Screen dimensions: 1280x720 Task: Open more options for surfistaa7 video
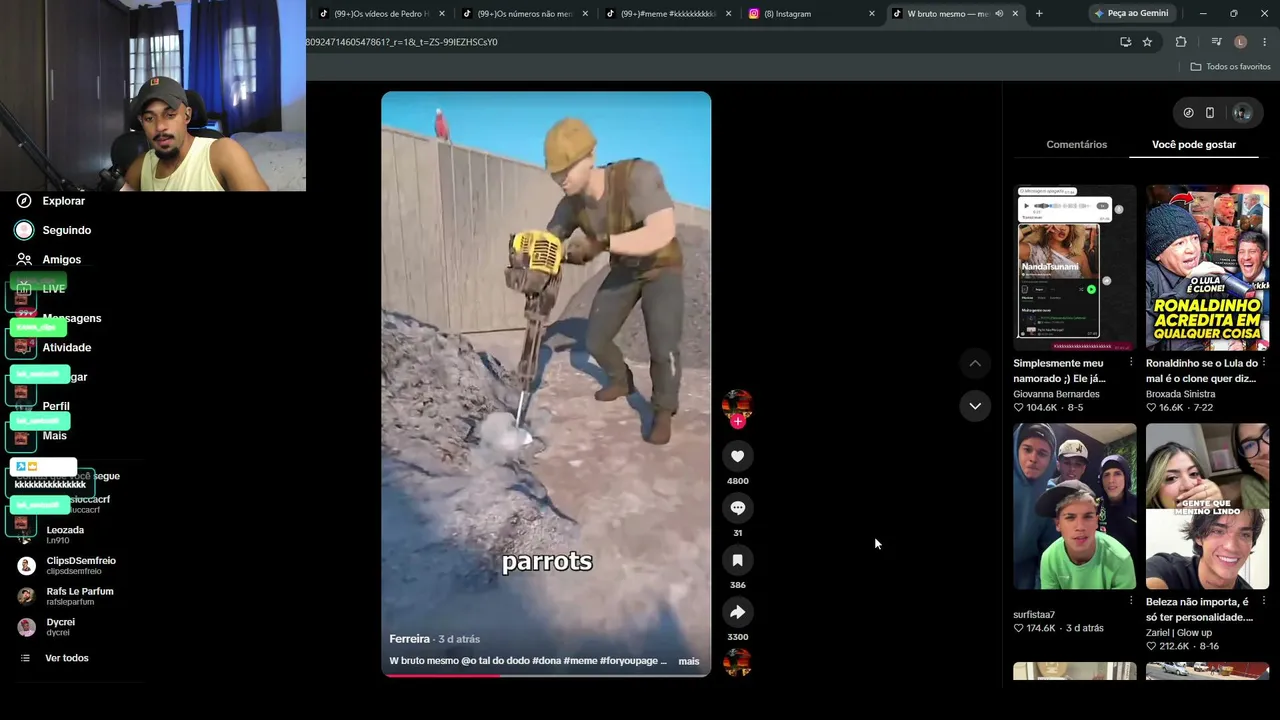tap(1131, 601)
